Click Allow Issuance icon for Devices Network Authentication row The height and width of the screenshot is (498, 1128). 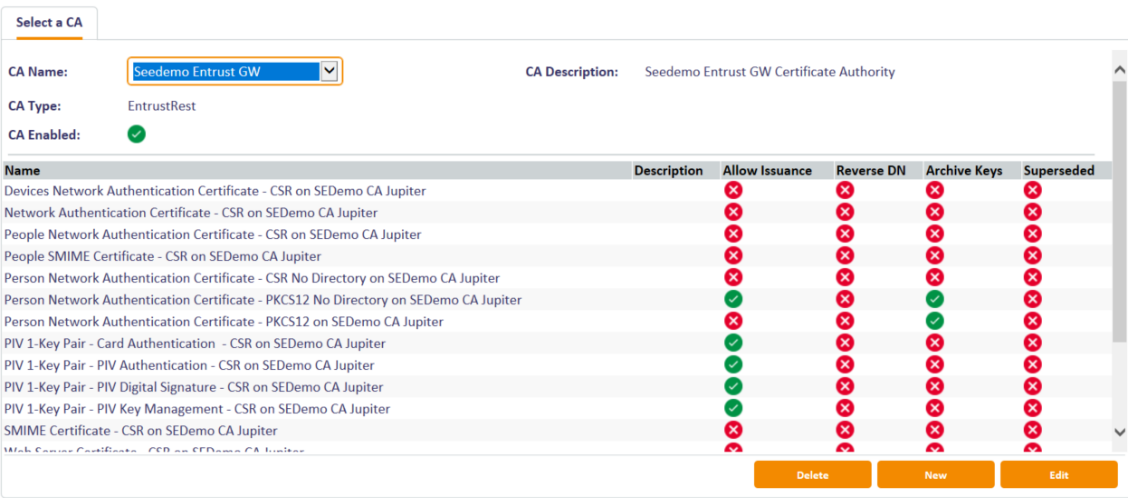(733, 190)
